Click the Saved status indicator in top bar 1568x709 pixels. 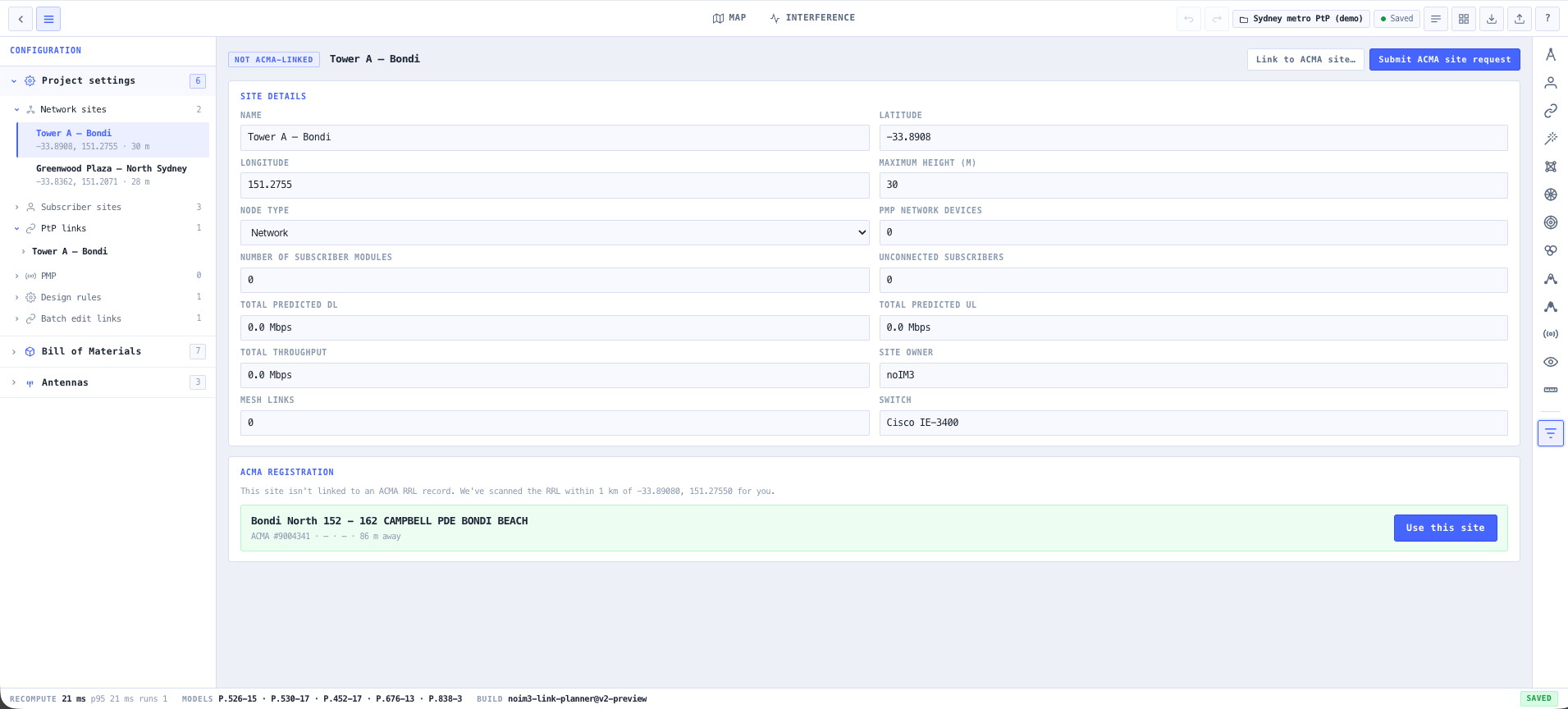1397,19
